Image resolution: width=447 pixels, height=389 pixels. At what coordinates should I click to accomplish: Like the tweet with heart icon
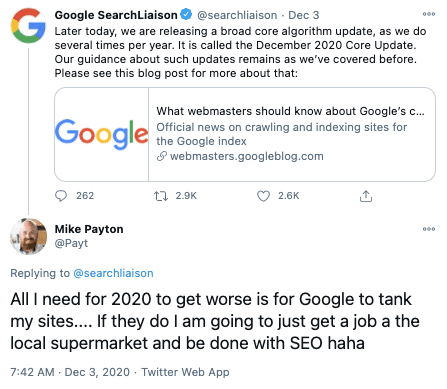click(x=263, y=196)
